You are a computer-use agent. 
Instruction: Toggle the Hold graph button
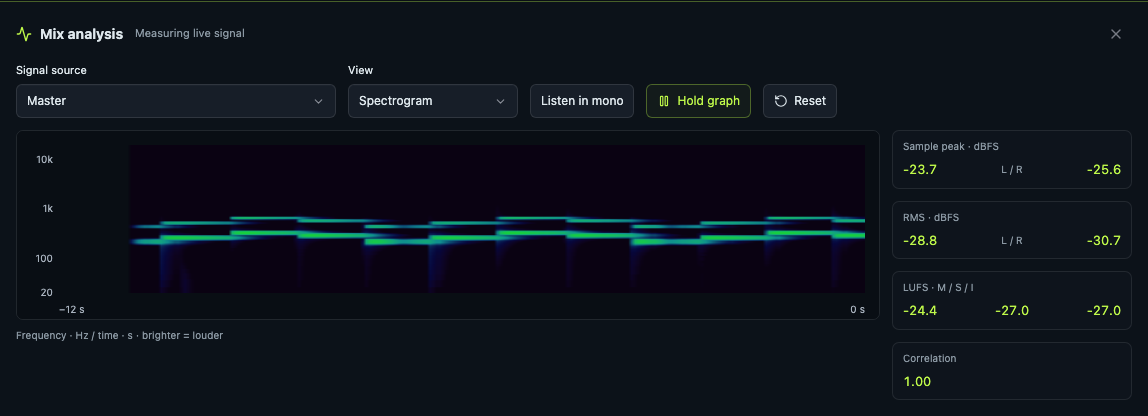[698, 101]
